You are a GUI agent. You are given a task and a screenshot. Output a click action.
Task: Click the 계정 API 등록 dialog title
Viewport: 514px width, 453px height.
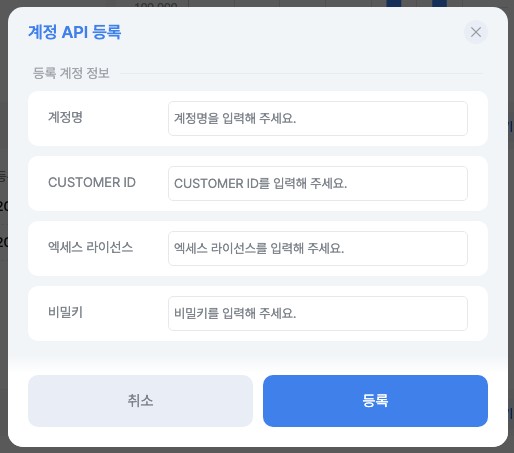[74, 32]
